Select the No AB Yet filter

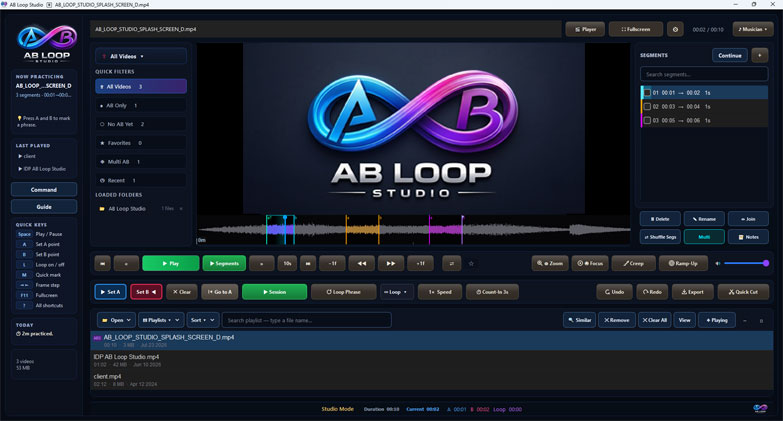pos(141,124)
